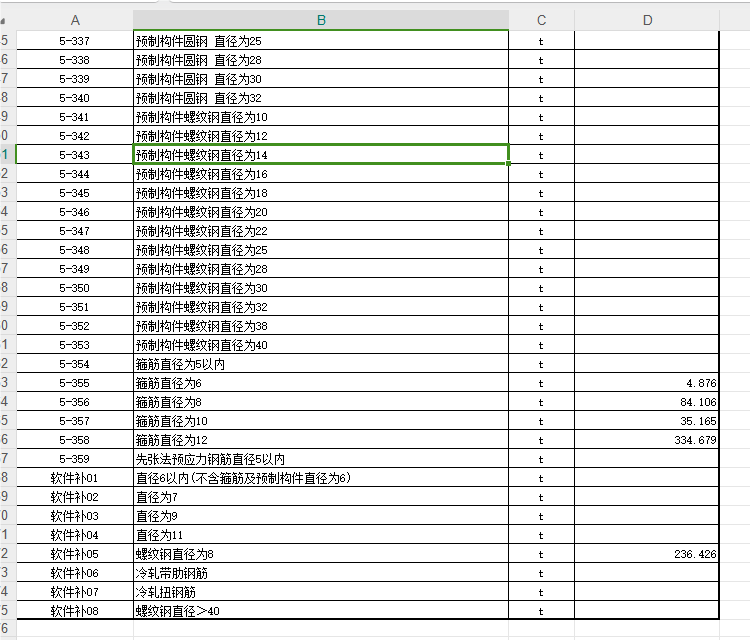The height and width of the screenshot is (640, 750).
Task: Select column D header
Action: tap(647, 20)
